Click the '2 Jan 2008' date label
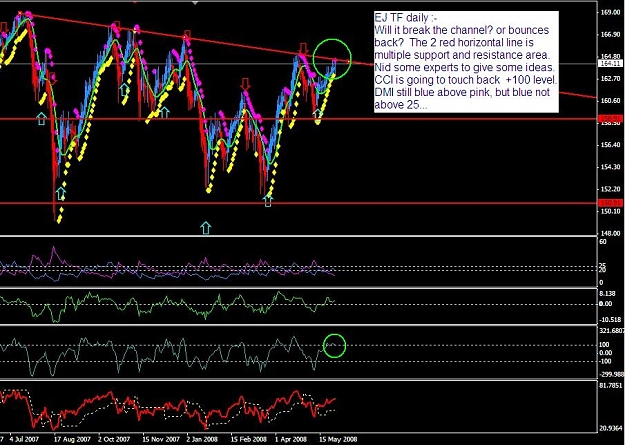Viewport: 625px width, 445px height. coord(202,439)
